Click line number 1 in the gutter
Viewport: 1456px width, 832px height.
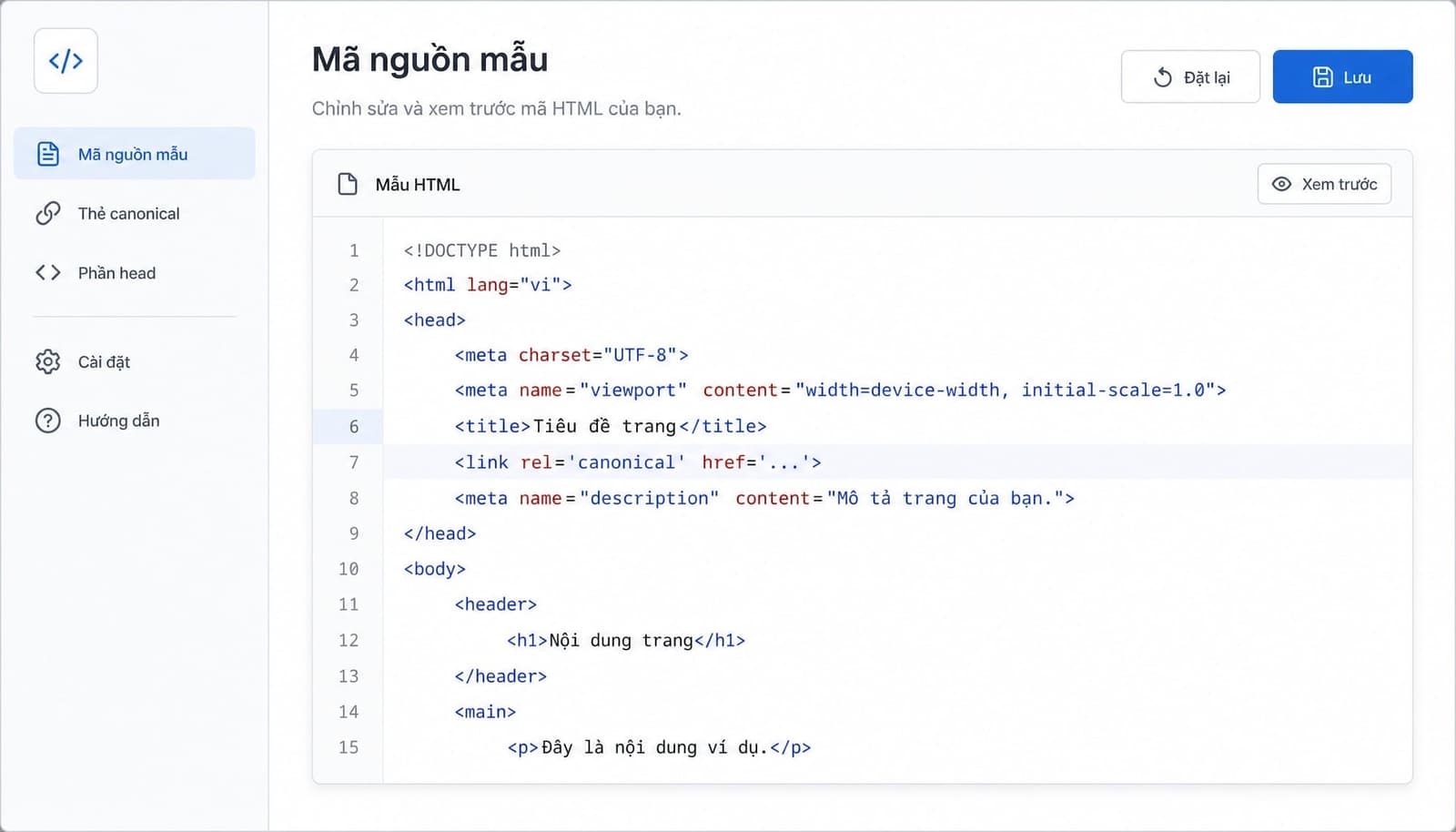(x=354, y=250)
